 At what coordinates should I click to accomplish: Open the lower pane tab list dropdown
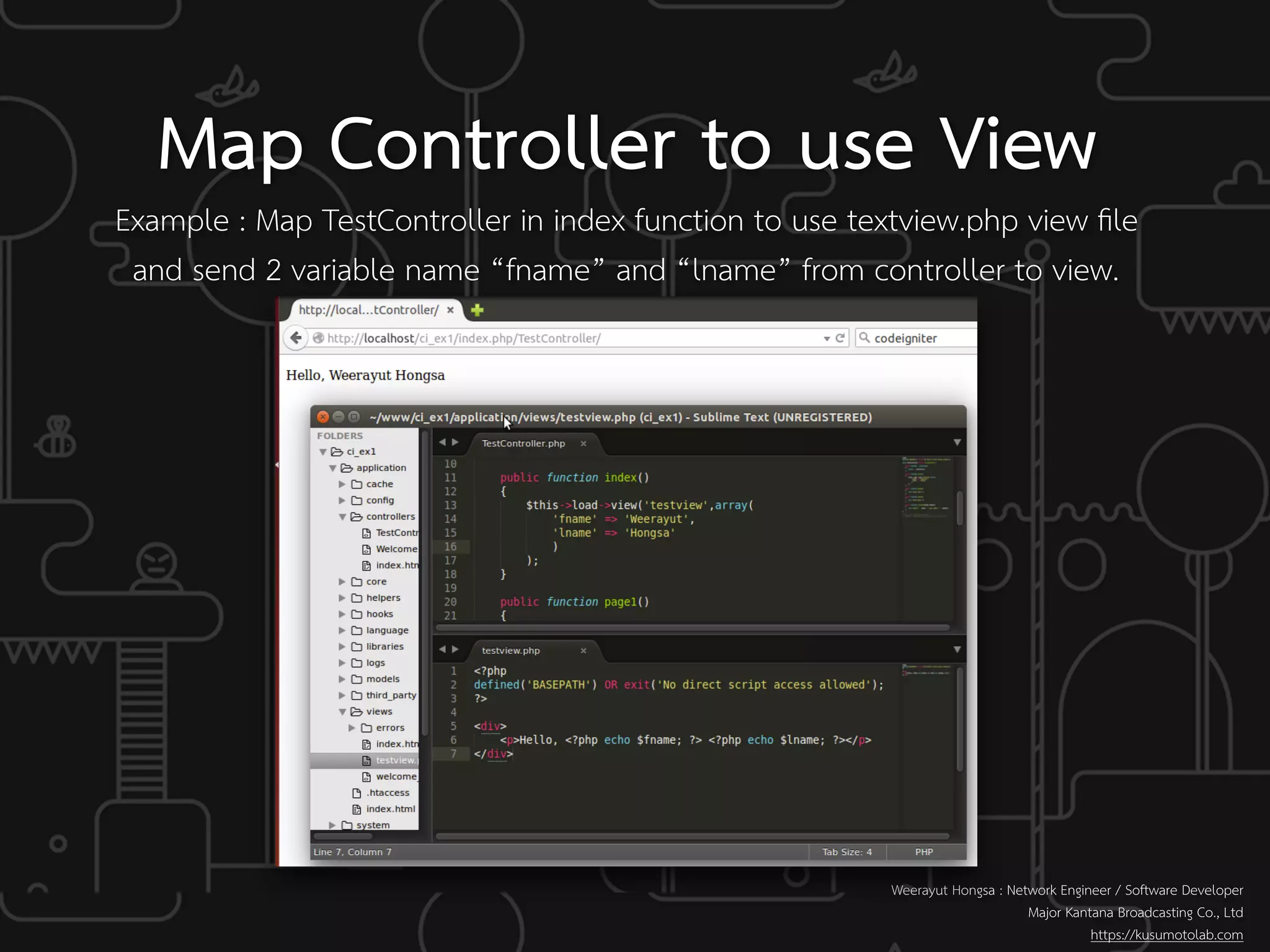957,650
